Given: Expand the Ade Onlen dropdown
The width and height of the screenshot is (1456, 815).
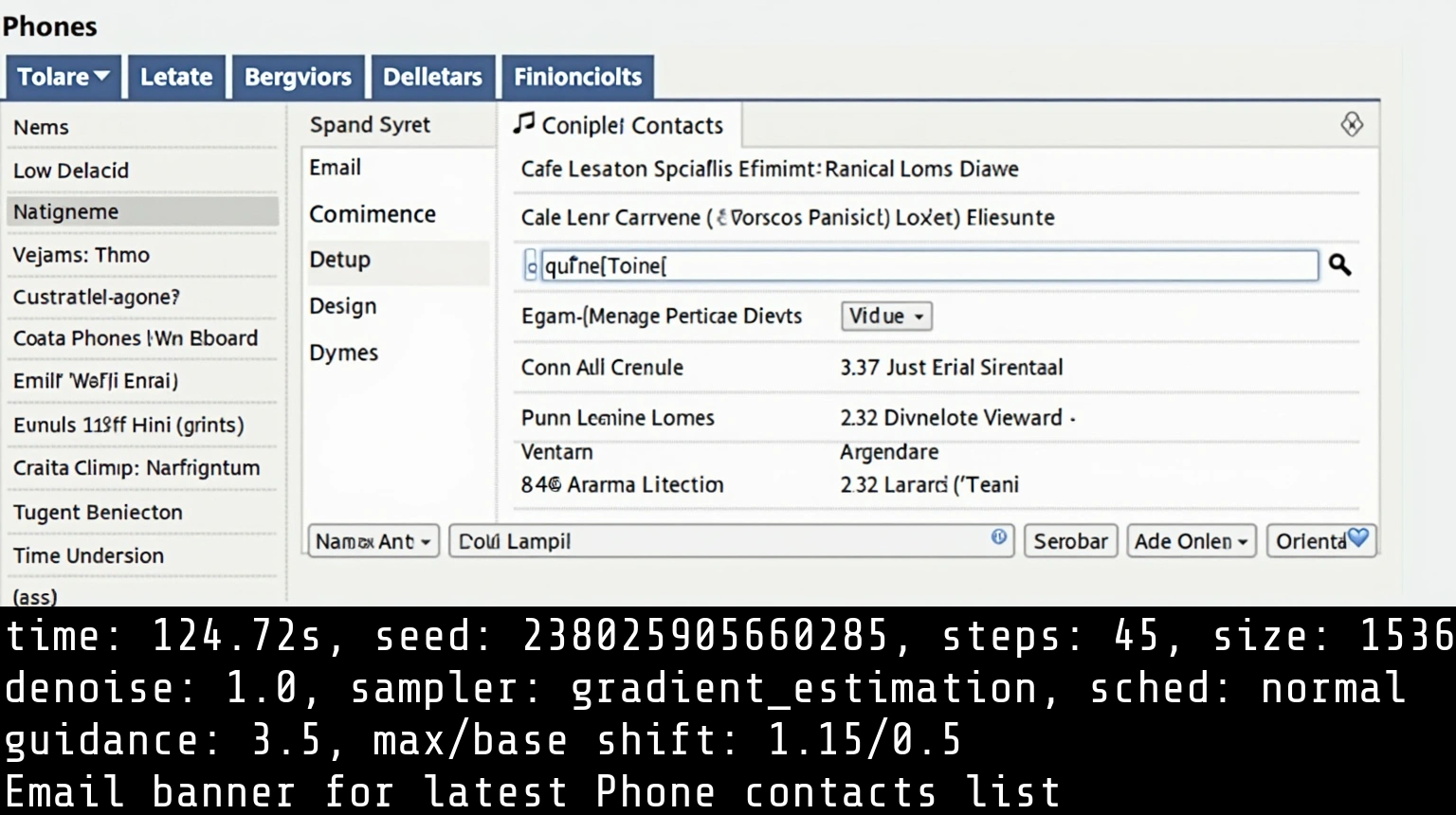Looking at the screenshot, I should (x=1191, y=540).
